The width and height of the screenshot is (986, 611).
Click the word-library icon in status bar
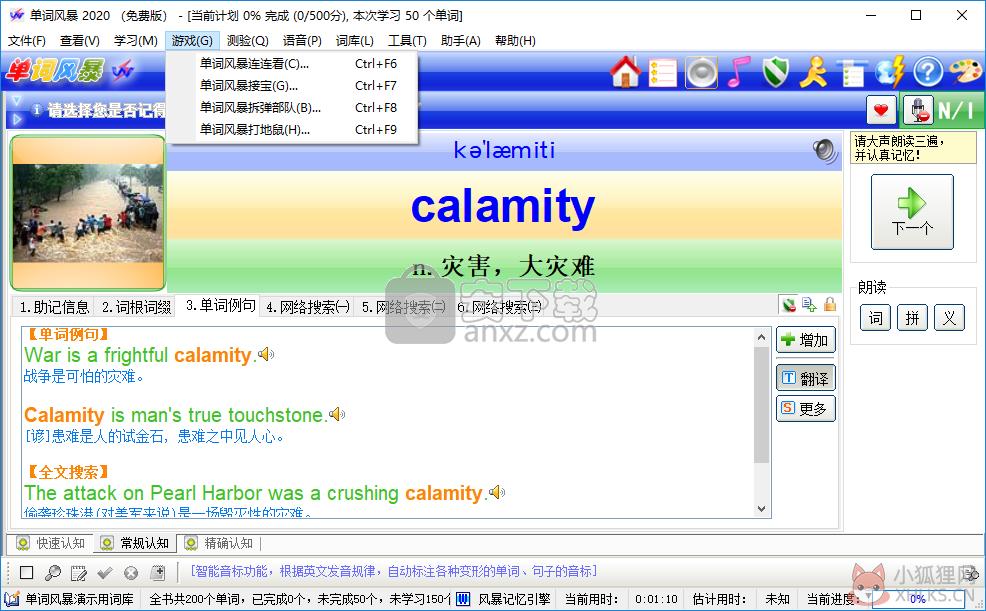pyautogui.click(x=11, y=599)
